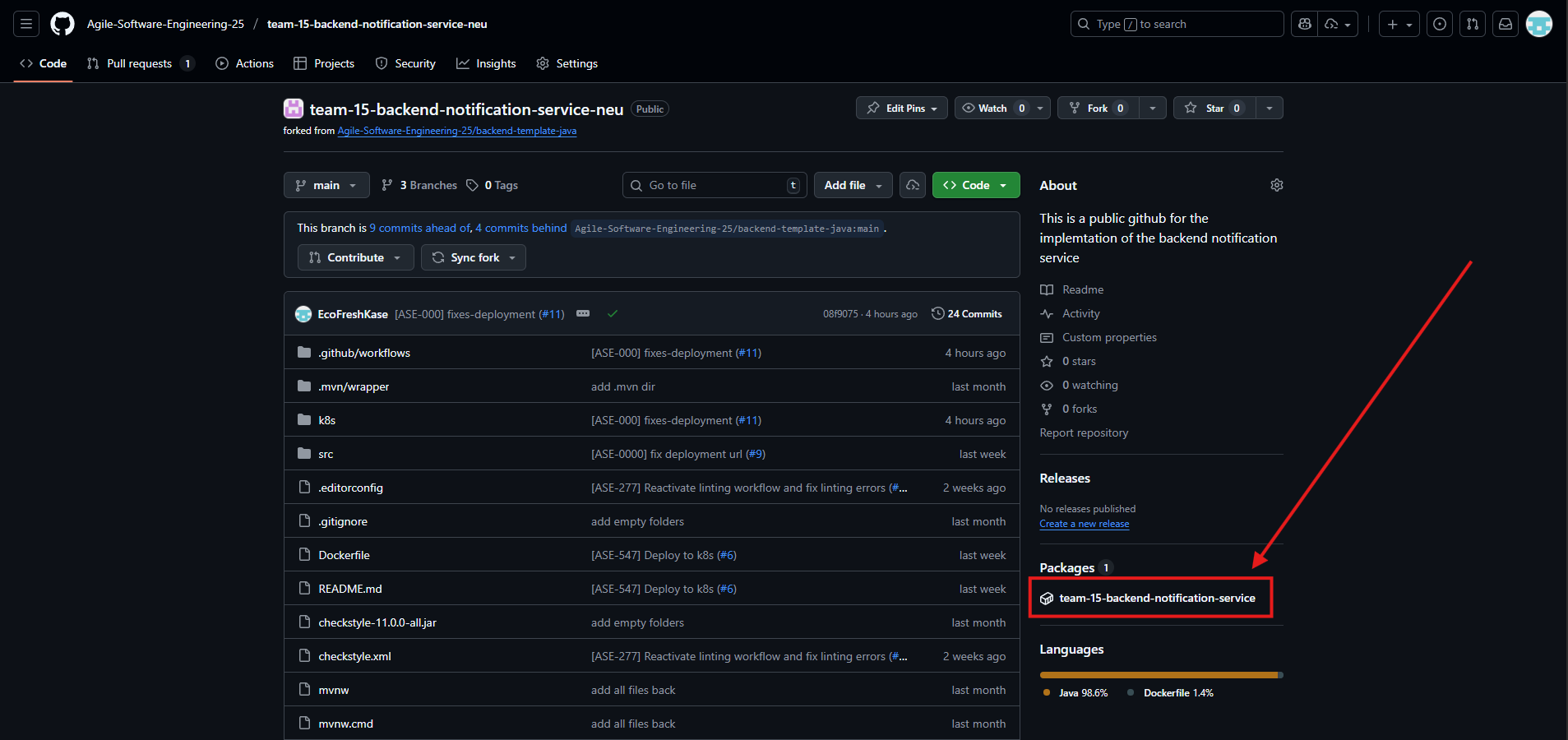
Task: Click the Go to file search field
Action: pos(714,185)
